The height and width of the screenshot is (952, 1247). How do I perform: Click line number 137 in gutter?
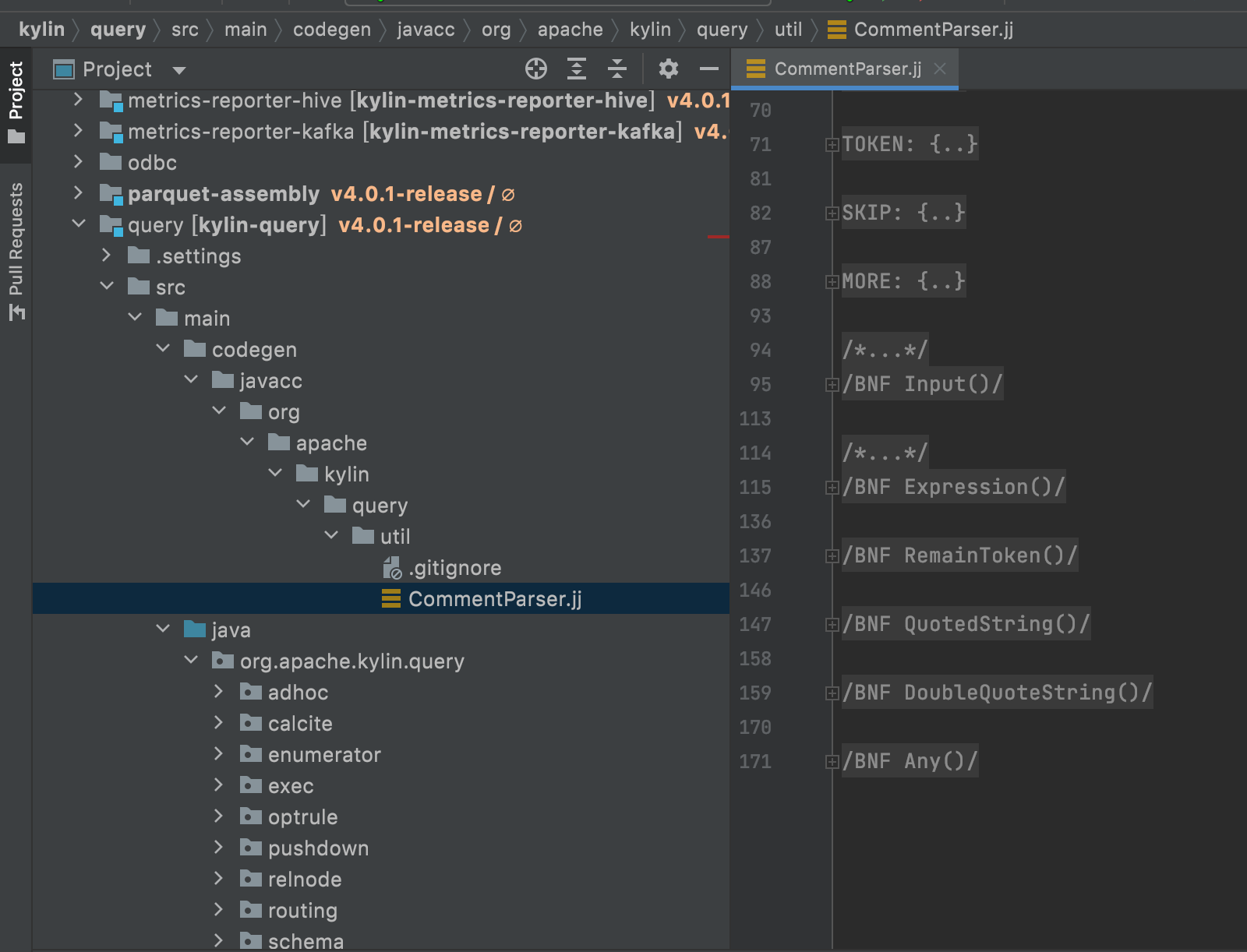click(x=755, y=555)
